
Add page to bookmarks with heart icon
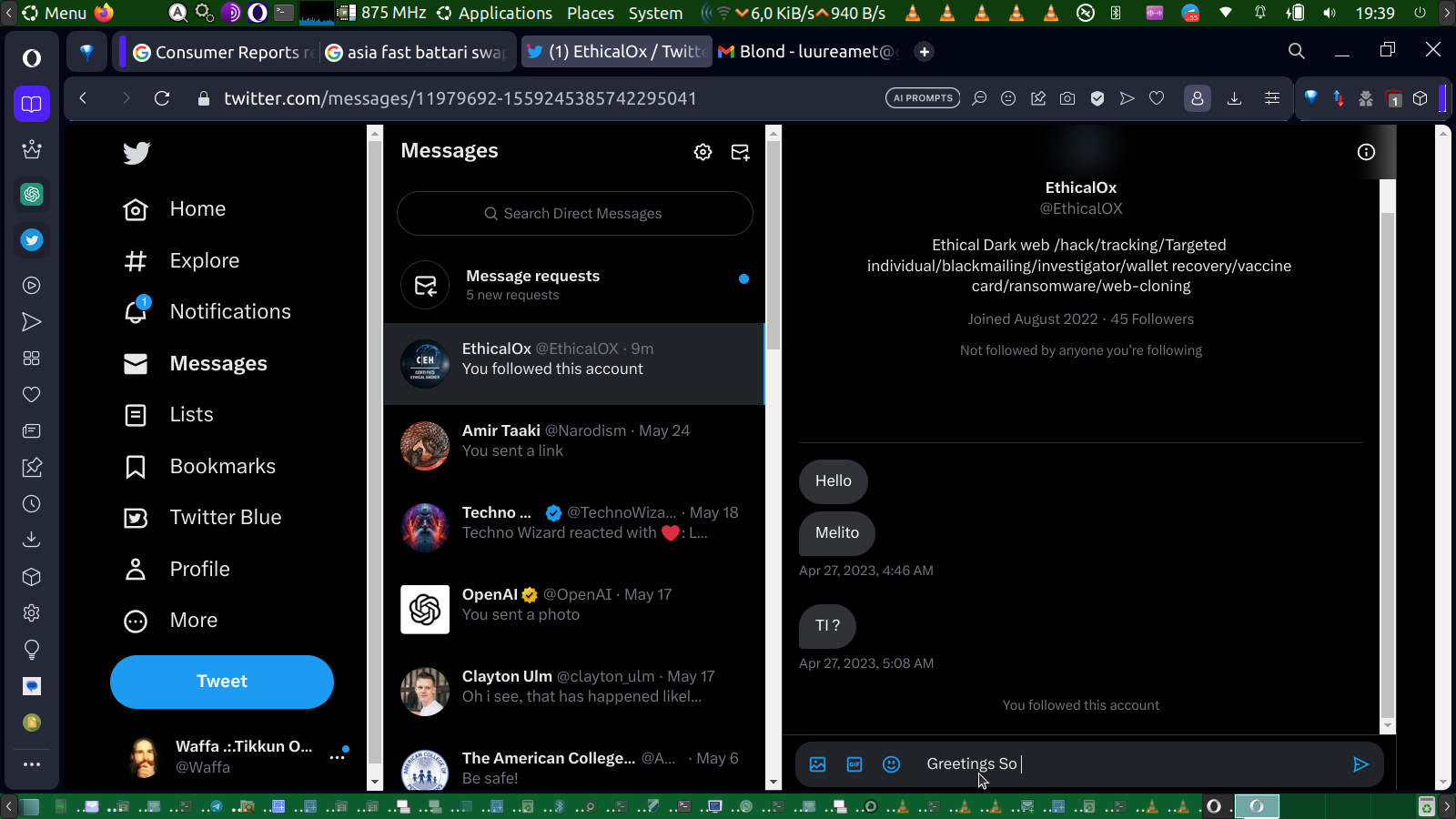[1157, 98]
